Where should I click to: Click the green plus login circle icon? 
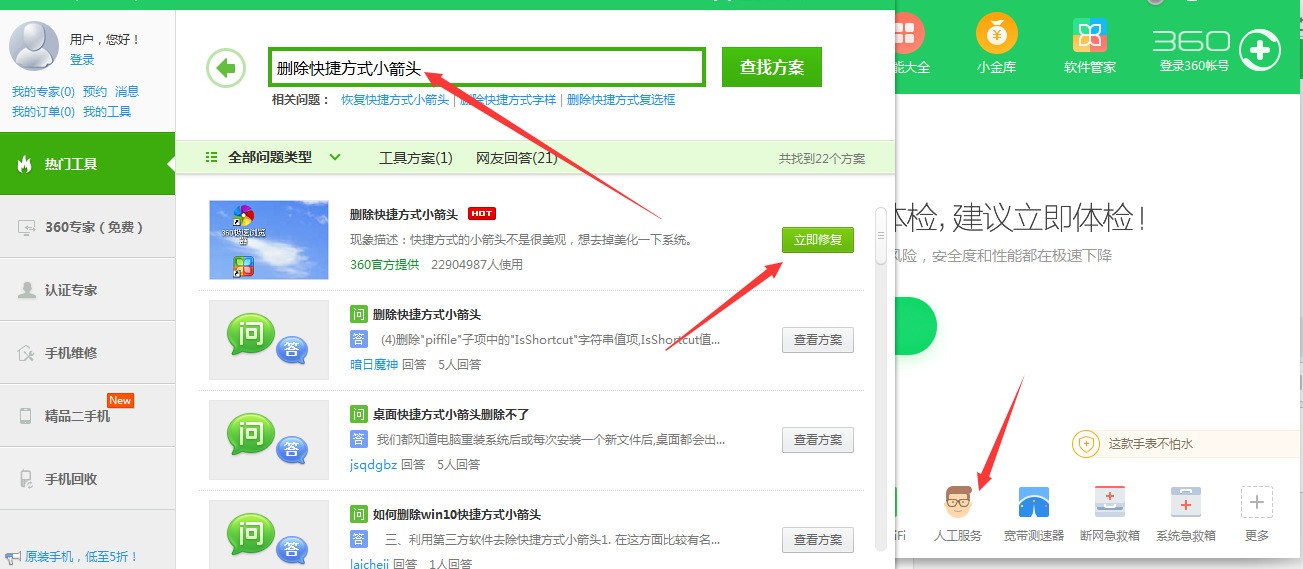1259,49
